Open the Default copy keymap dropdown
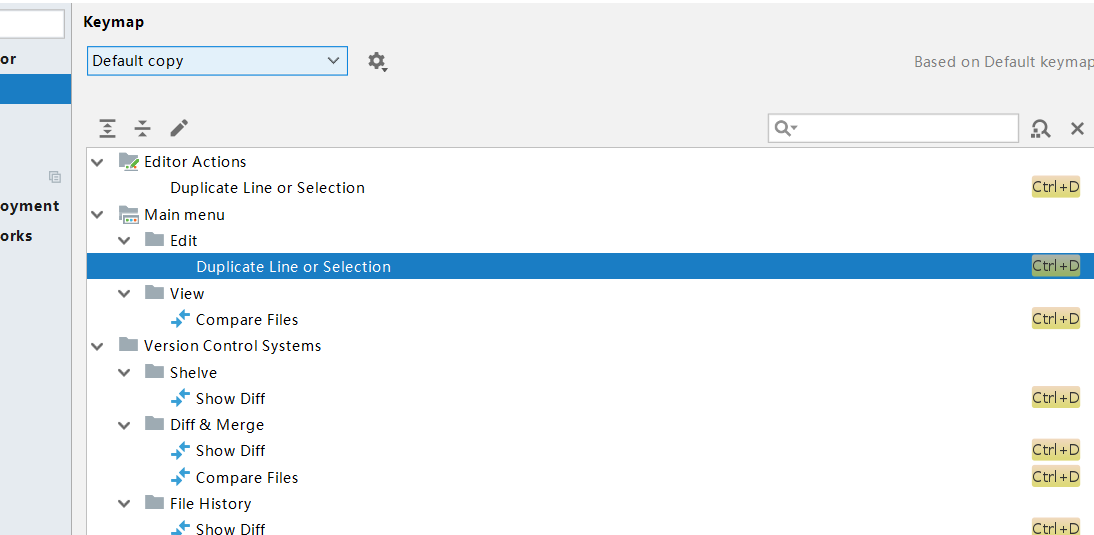The width and height of the screenshot is (1094, 535). point(217,61)
